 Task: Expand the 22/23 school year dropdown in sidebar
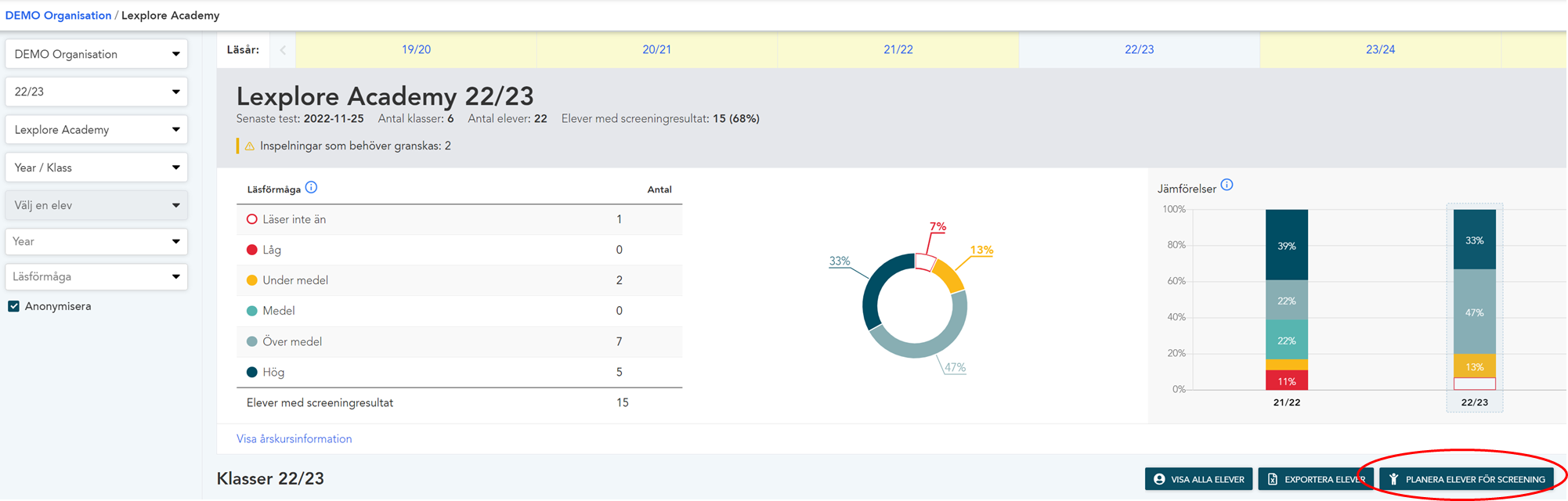tap(96, 92)
